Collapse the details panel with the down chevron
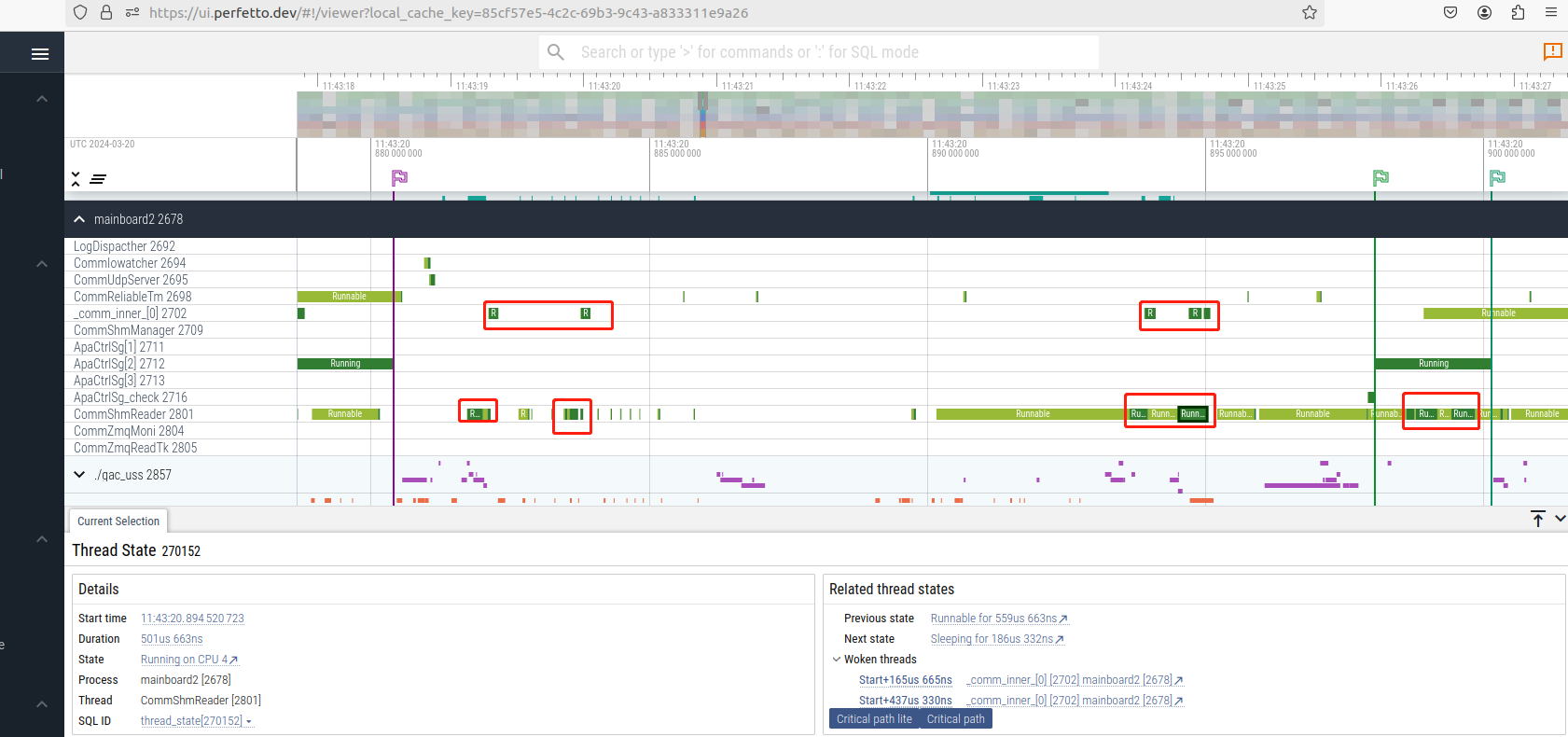 (1560, 519)
